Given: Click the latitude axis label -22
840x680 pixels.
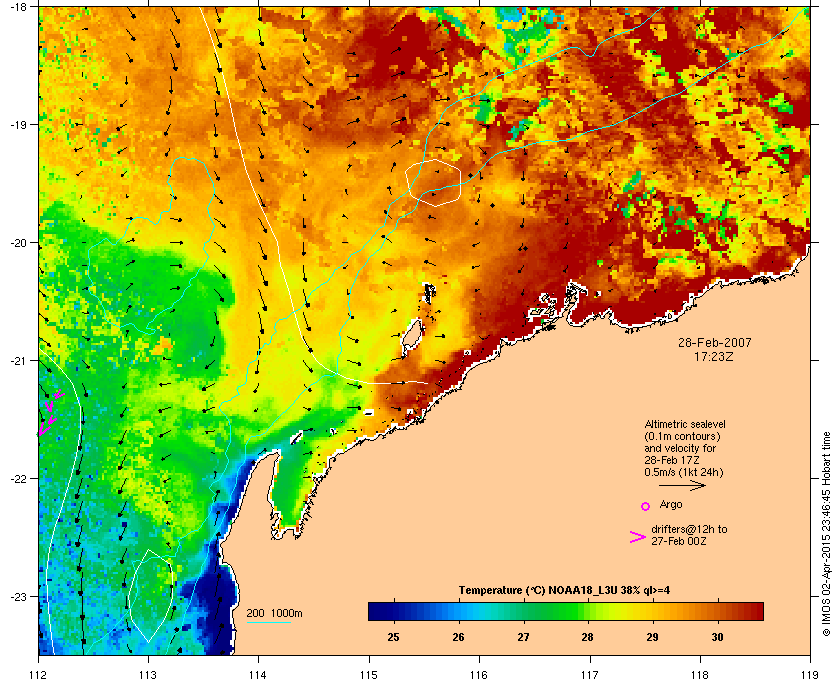Looking at the screenshot, I should pos(18,478).
